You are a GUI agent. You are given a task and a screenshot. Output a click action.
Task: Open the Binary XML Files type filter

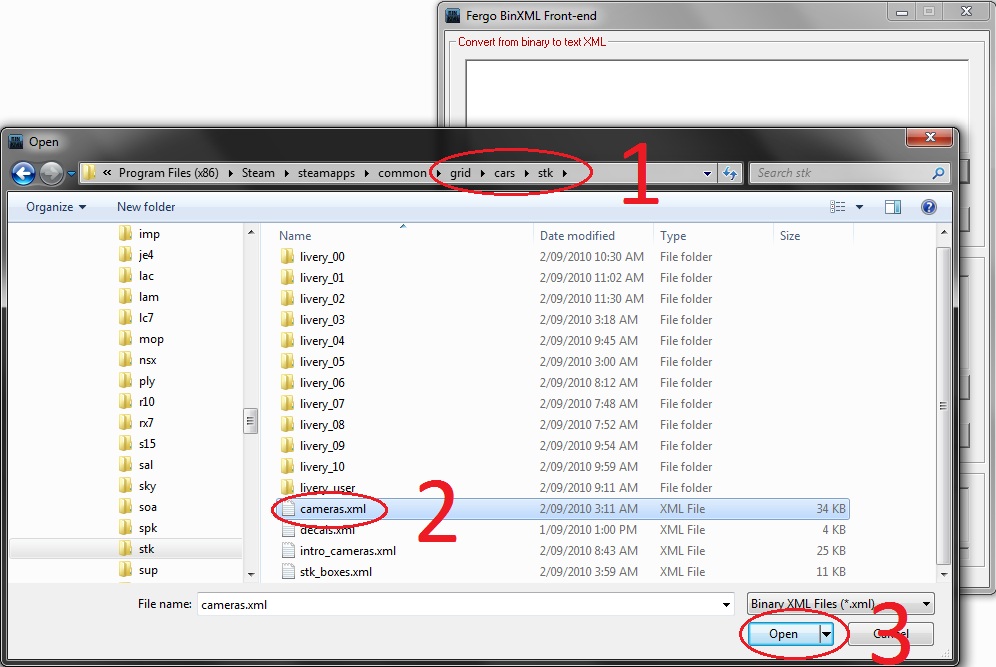click(x=841, y=604)
